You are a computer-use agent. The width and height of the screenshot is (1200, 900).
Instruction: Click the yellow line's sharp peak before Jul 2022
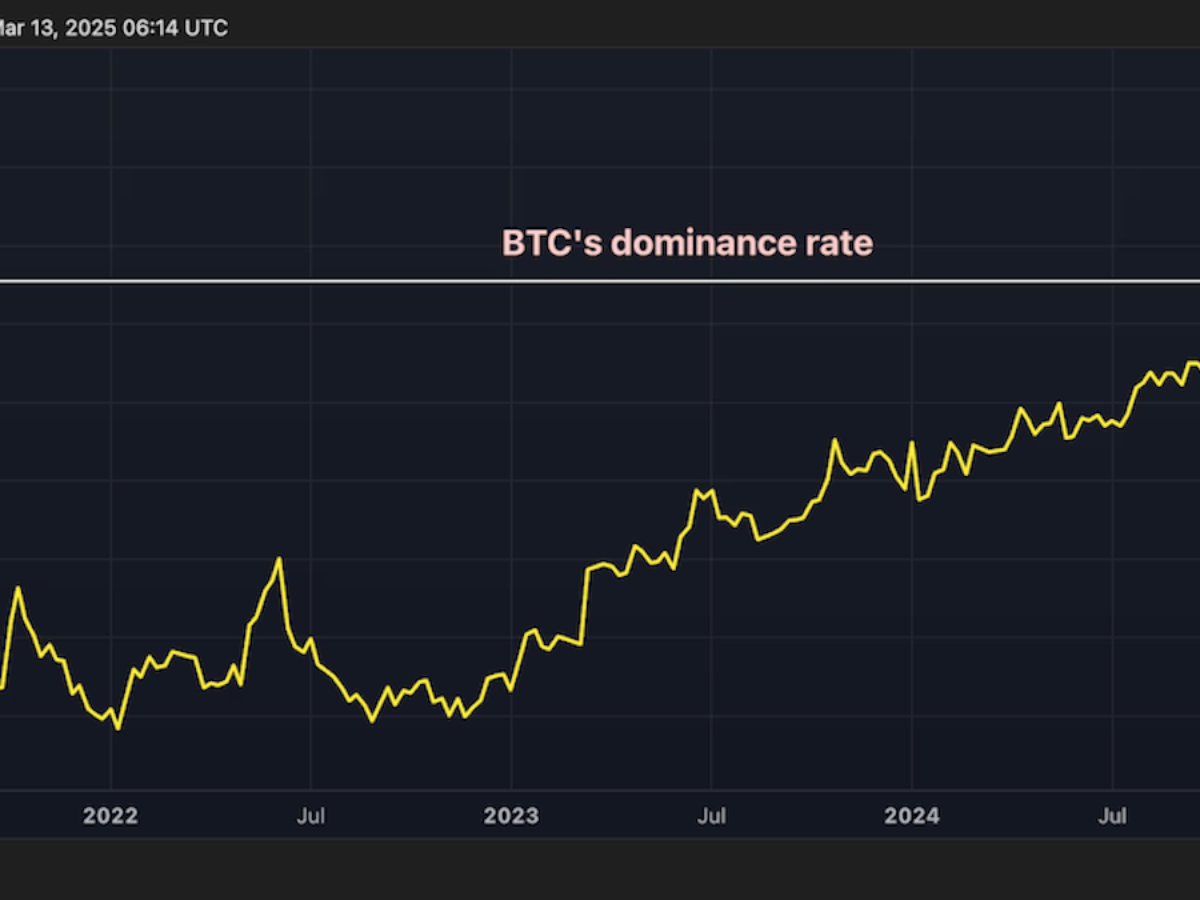279,559
